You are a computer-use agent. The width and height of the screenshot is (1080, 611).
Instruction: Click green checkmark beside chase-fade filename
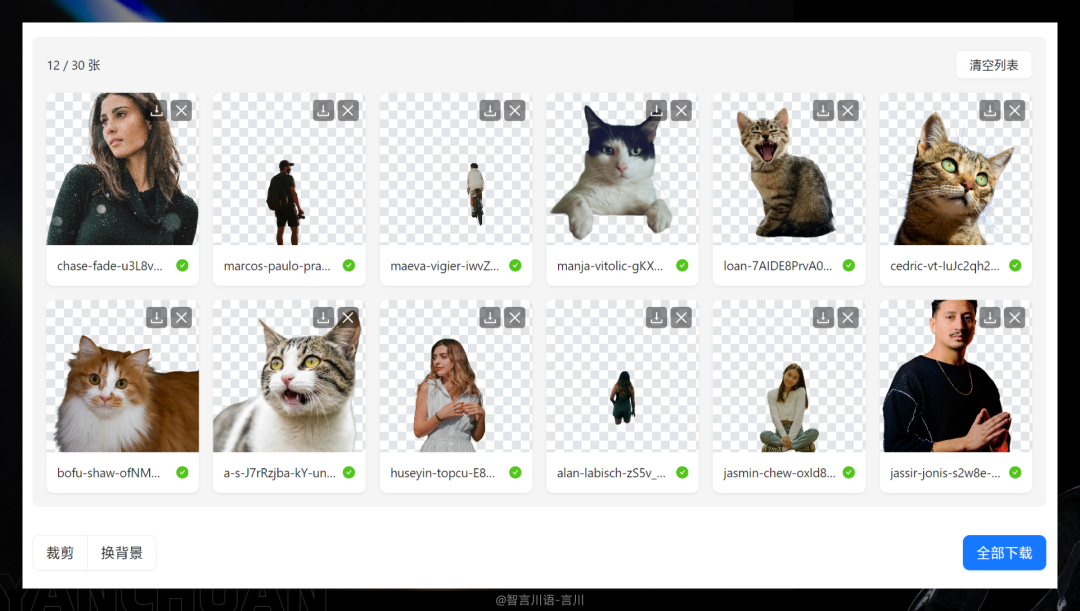pos(182,265)
